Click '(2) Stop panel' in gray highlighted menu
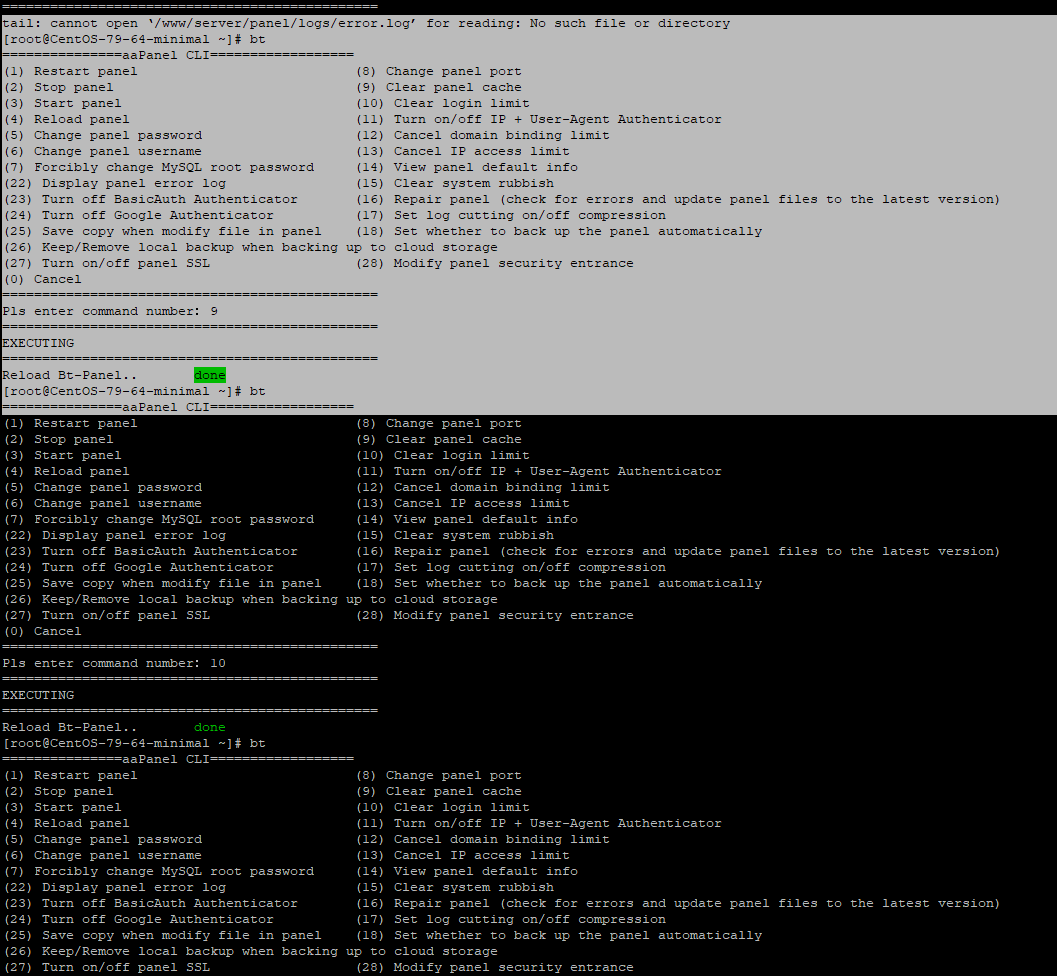 (59, 88)
